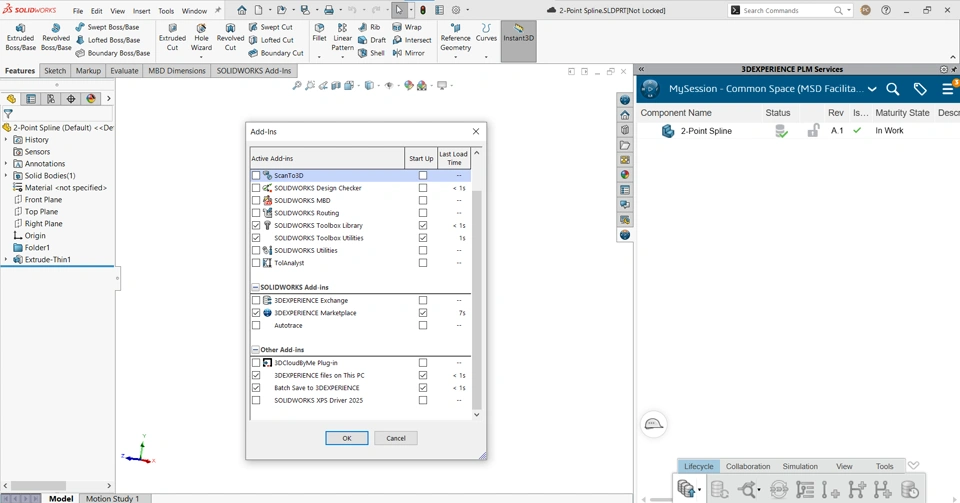Viewport: 960px width, 503px height.
Task: Open the File menu
Action: pos(78,11)
